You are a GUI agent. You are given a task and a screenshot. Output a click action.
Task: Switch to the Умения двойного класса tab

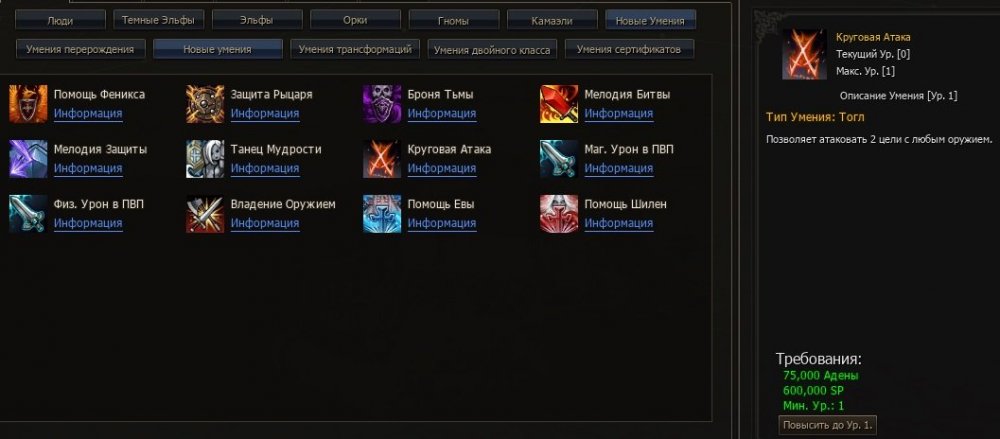click(x=492, y=49)
